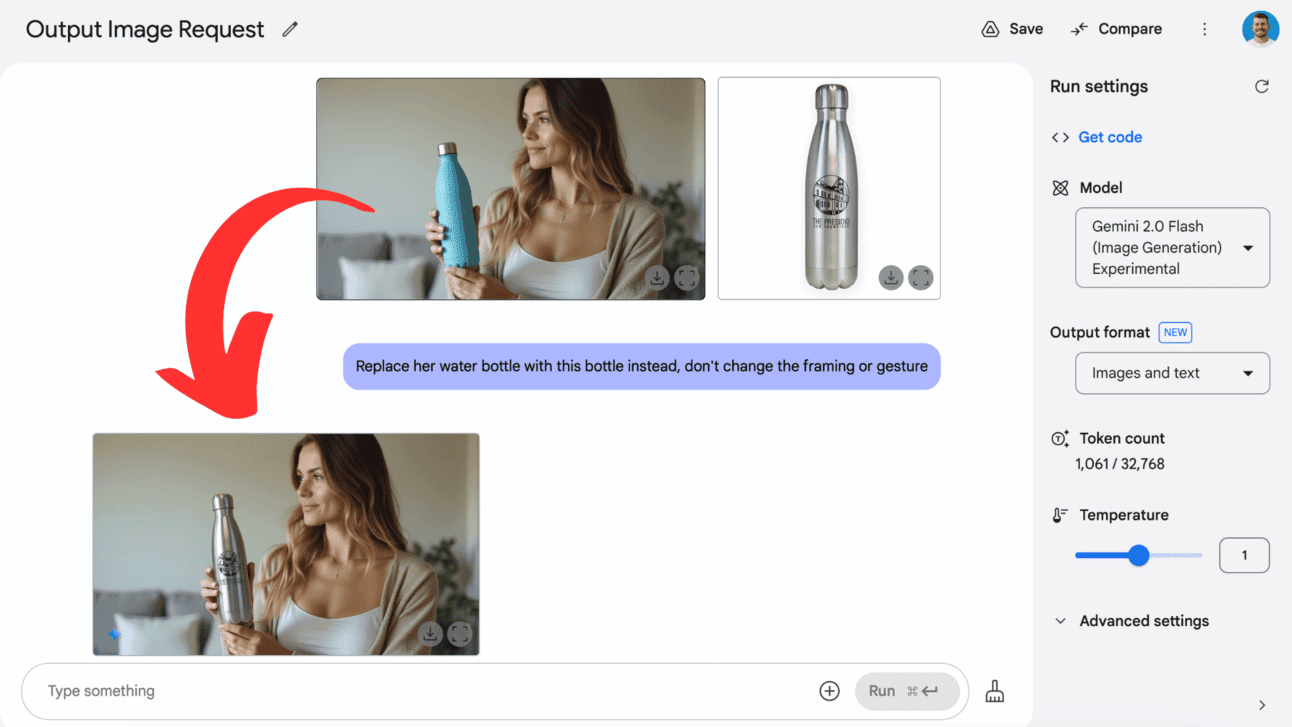Click the Compare button
This screenshot has height=727, width=1292.
coord(1116,29)
